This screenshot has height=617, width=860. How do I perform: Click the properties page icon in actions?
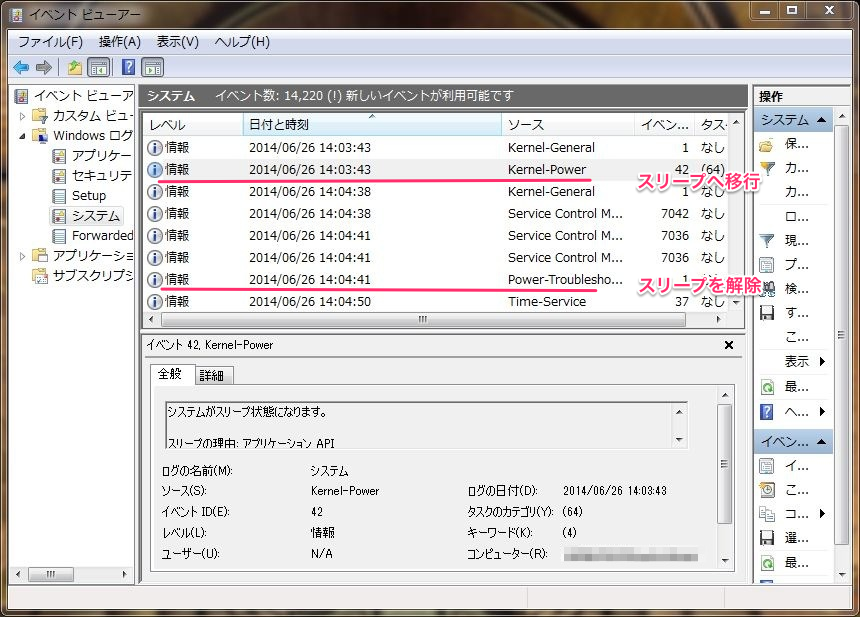pyautogui.click(x=766, y=265)
